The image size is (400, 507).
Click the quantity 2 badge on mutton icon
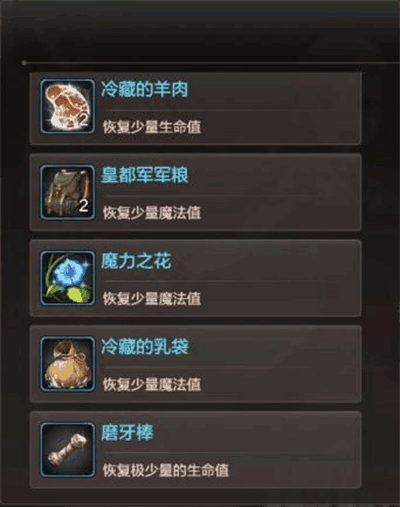pos(83,120)
